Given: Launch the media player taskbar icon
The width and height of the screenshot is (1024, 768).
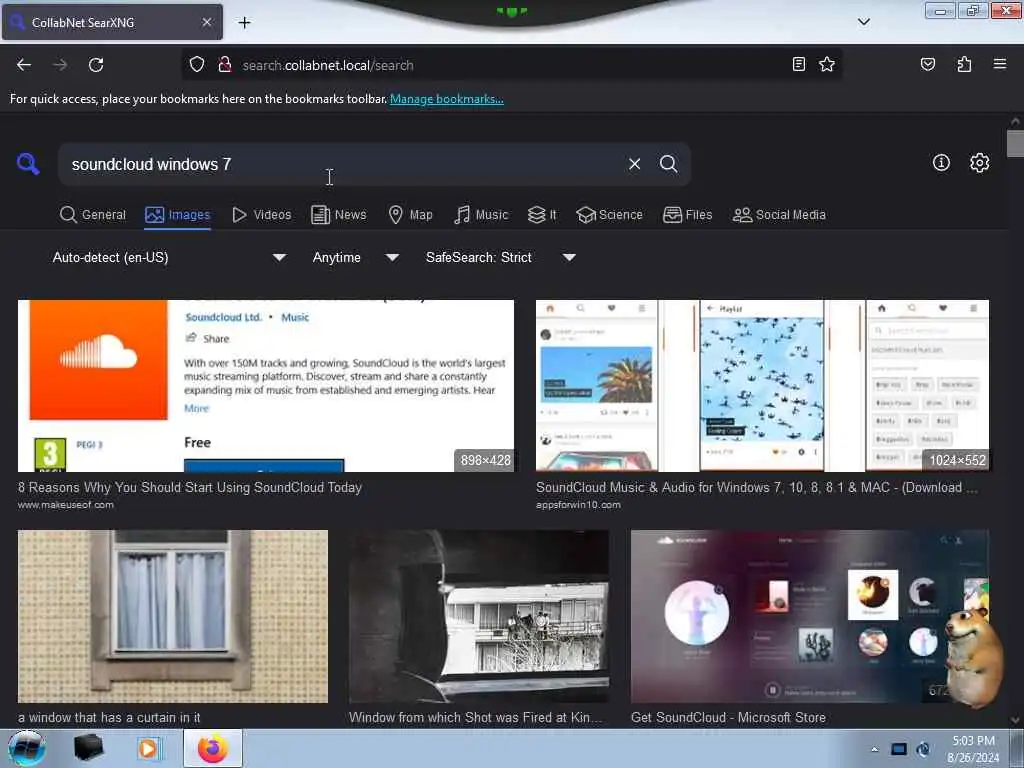Looking at the screenshot, I should [148, 748].
